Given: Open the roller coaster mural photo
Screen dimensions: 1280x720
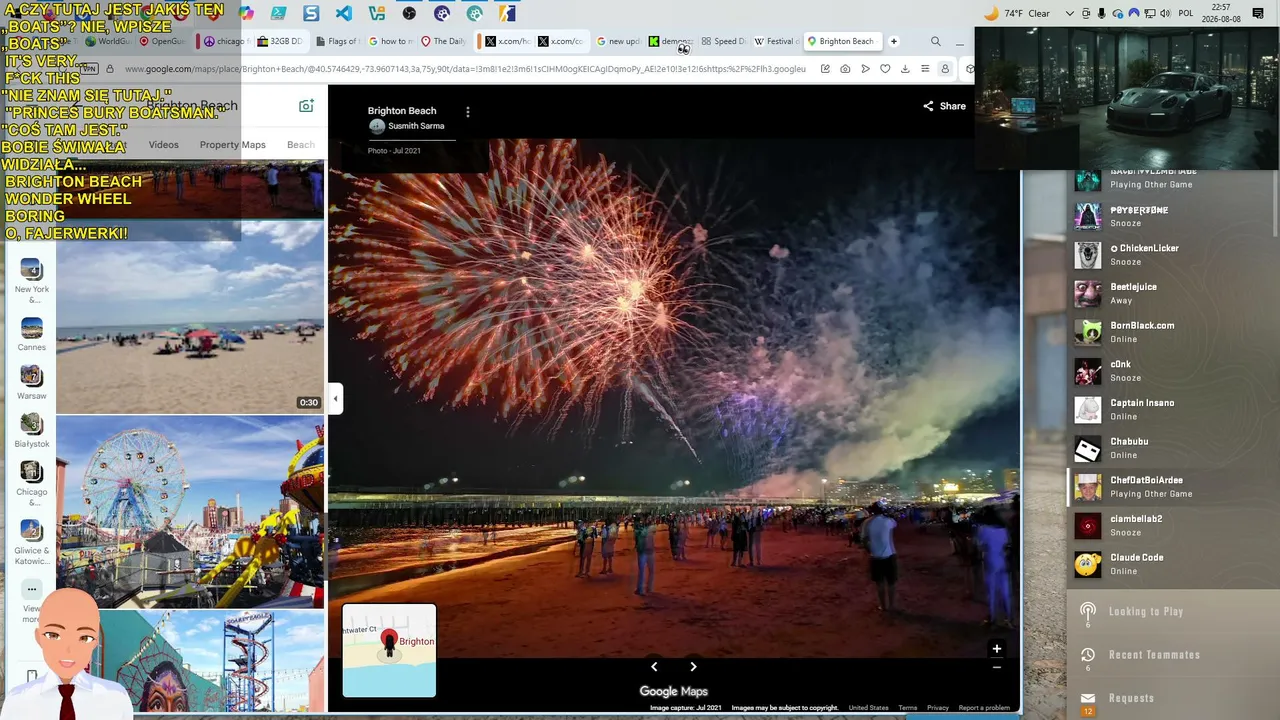Looking at the screenshot, I should 211,661.
